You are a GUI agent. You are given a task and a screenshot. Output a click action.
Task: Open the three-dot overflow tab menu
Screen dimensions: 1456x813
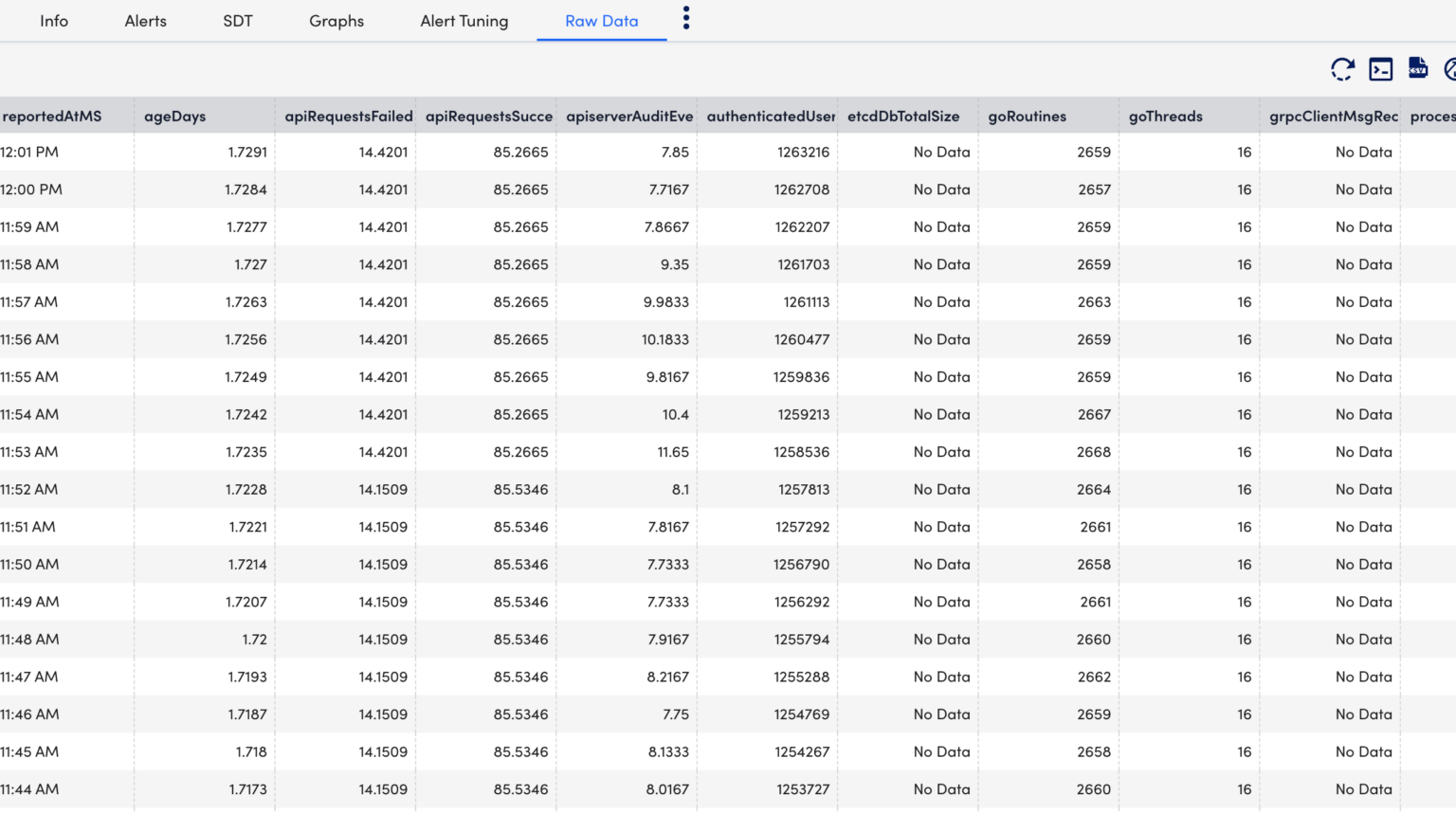(685, 18)
